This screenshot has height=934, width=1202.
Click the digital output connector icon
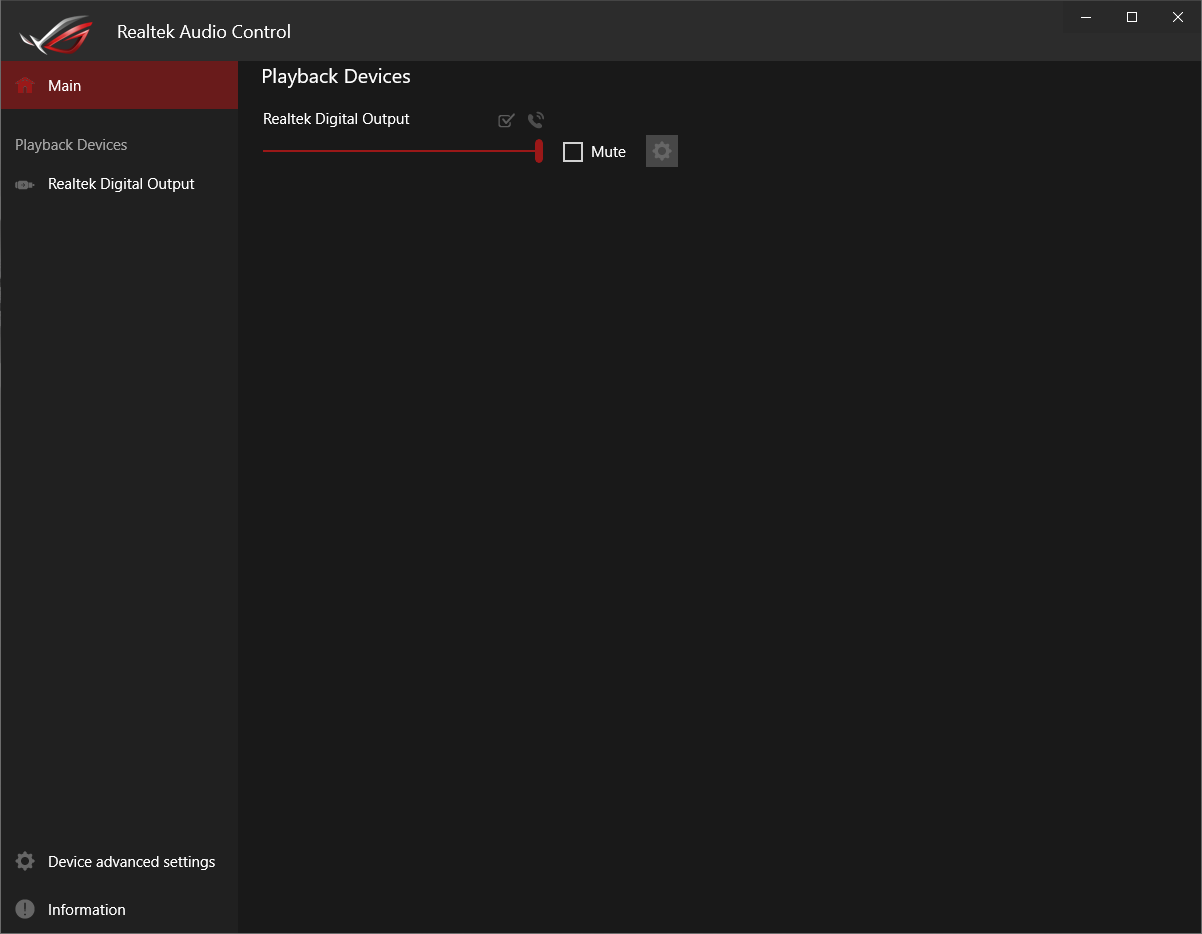(25, 184)
